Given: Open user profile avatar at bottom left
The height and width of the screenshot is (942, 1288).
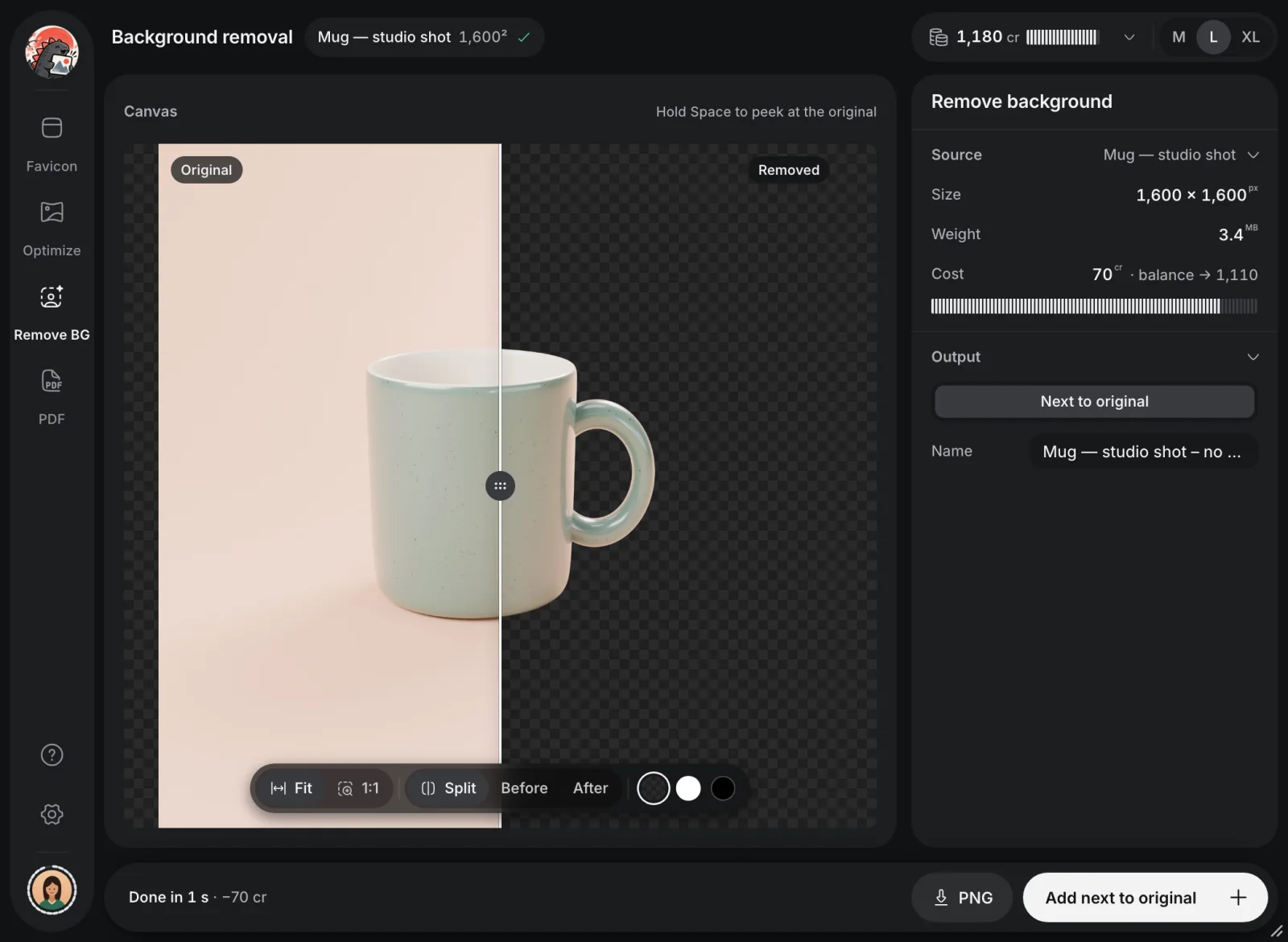Looking at the screenshot, I should click(x=52, y=890).
